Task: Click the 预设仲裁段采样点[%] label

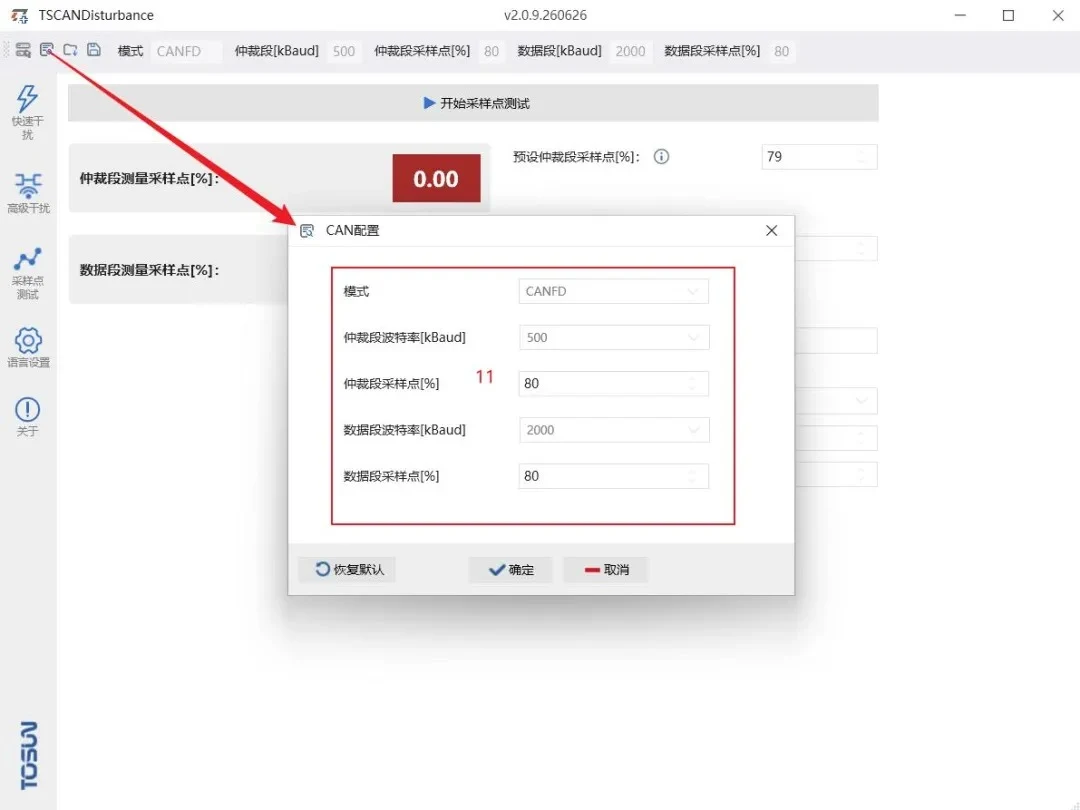Action: [577, 157]
